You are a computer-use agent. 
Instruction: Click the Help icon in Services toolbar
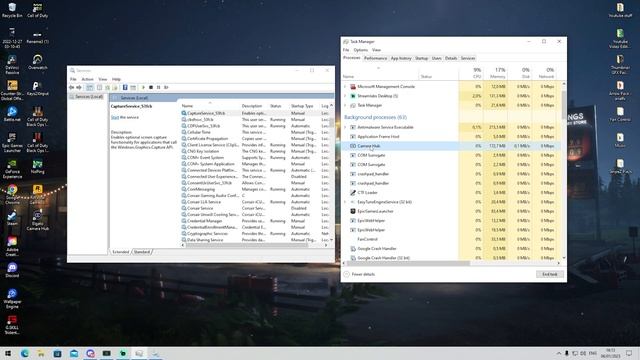point(125,87)
